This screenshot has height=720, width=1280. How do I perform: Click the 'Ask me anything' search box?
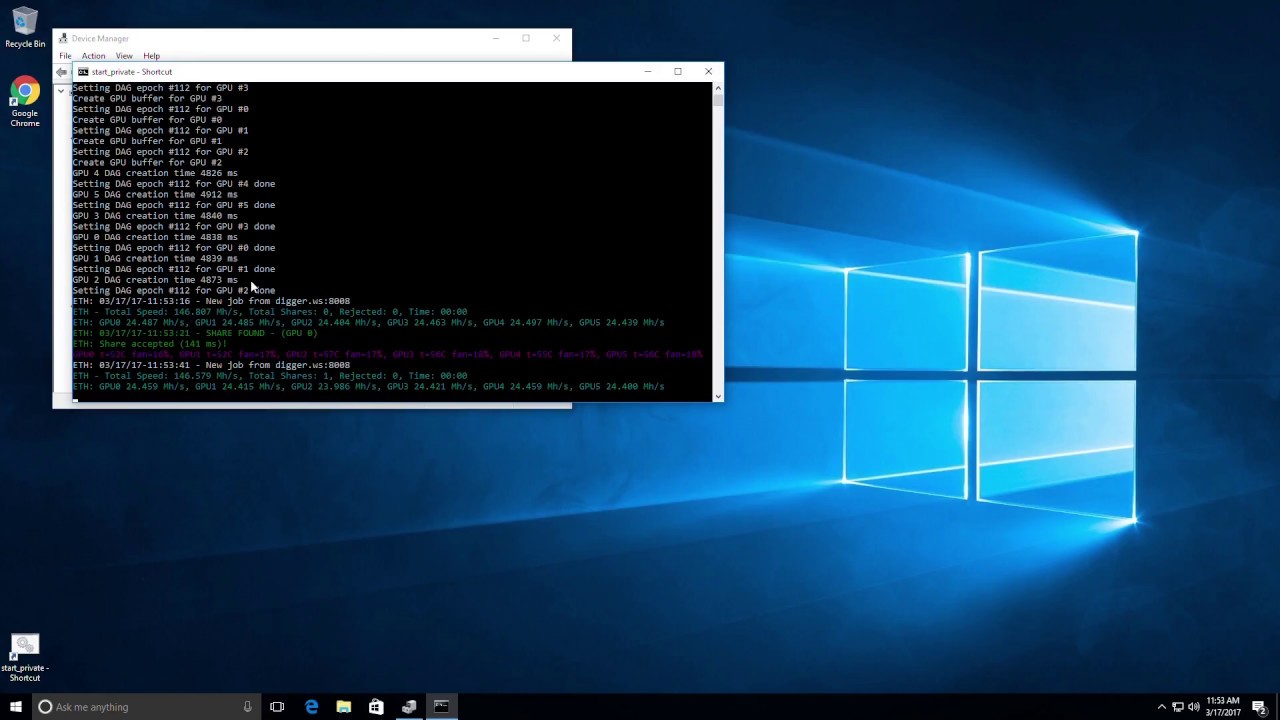(x=145, y=707)
